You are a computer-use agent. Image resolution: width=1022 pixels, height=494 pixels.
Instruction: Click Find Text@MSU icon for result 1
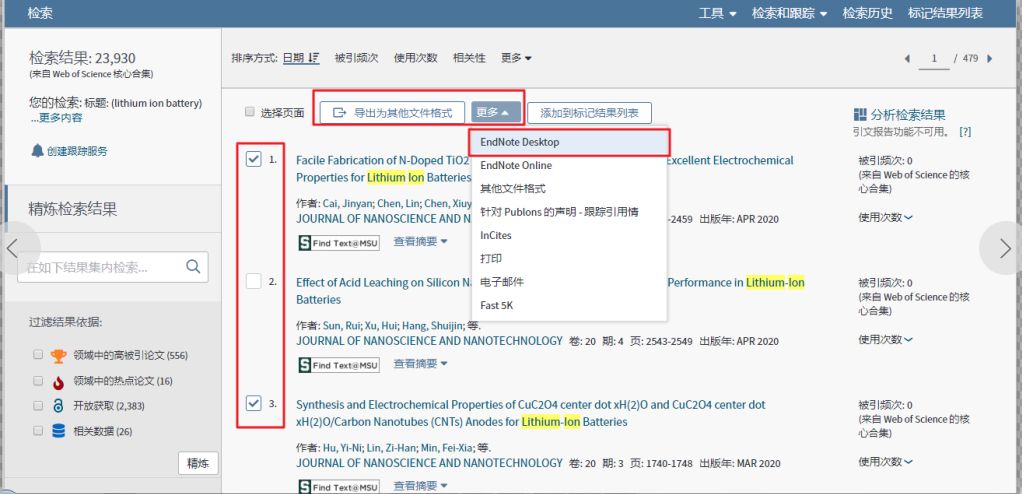[x=339, y=243]
